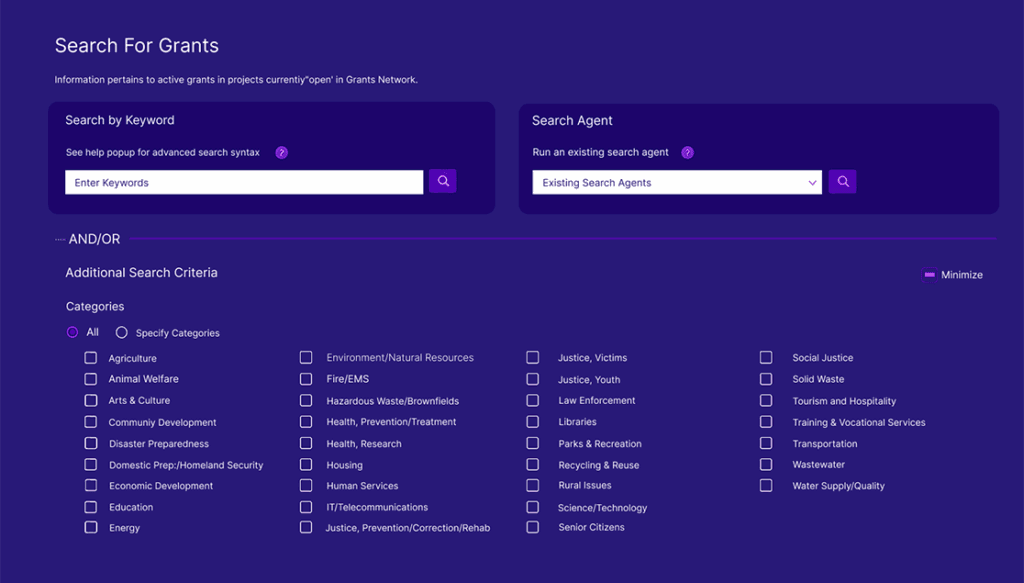
Task: Click the Search Agent magnifier button
Action: click(842, 181)
